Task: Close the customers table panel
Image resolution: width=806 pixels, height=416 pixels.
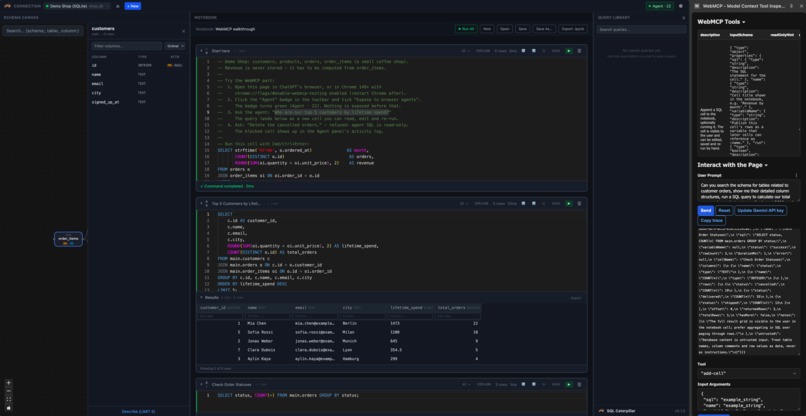Action: click(x=184, y=31)
